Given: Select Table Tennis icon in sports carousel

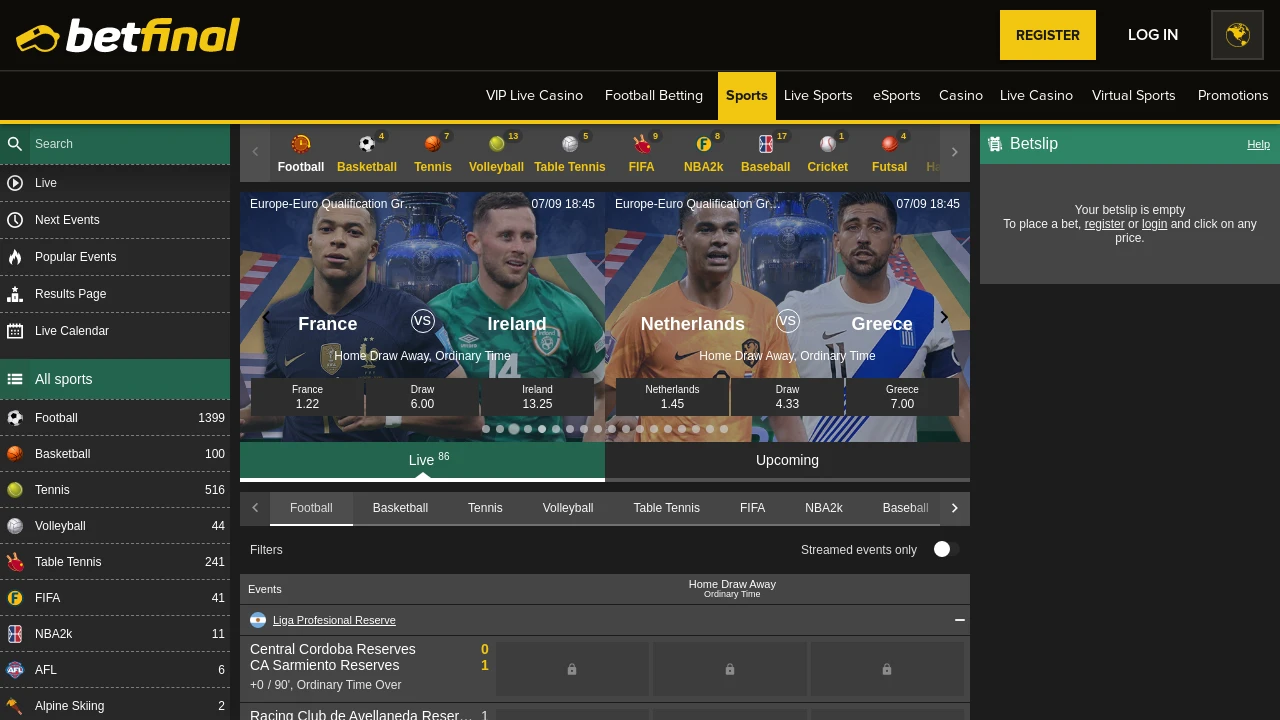Looking at the screenshot, I should click(570, 144).
